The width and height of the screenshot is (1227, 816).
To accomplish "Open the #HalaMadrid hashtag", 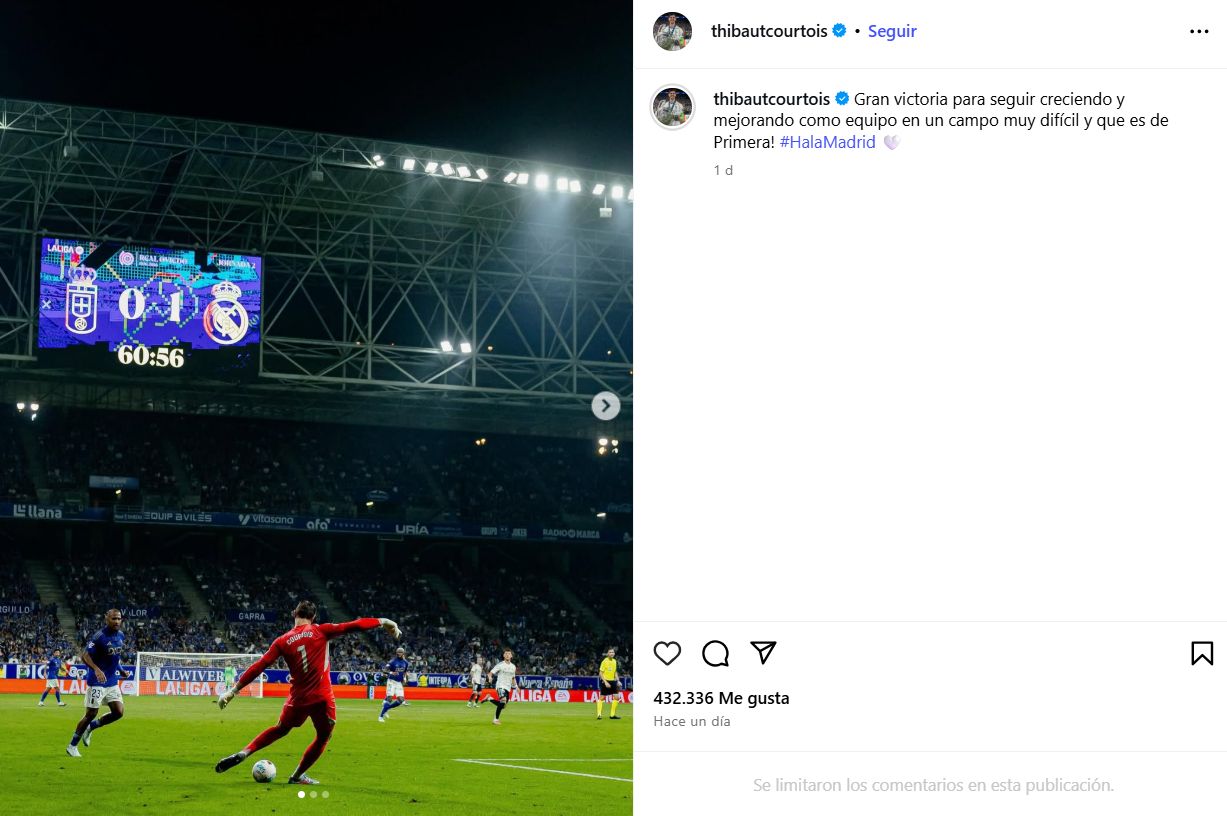I will pyautogui.click(x=827, y=142).
